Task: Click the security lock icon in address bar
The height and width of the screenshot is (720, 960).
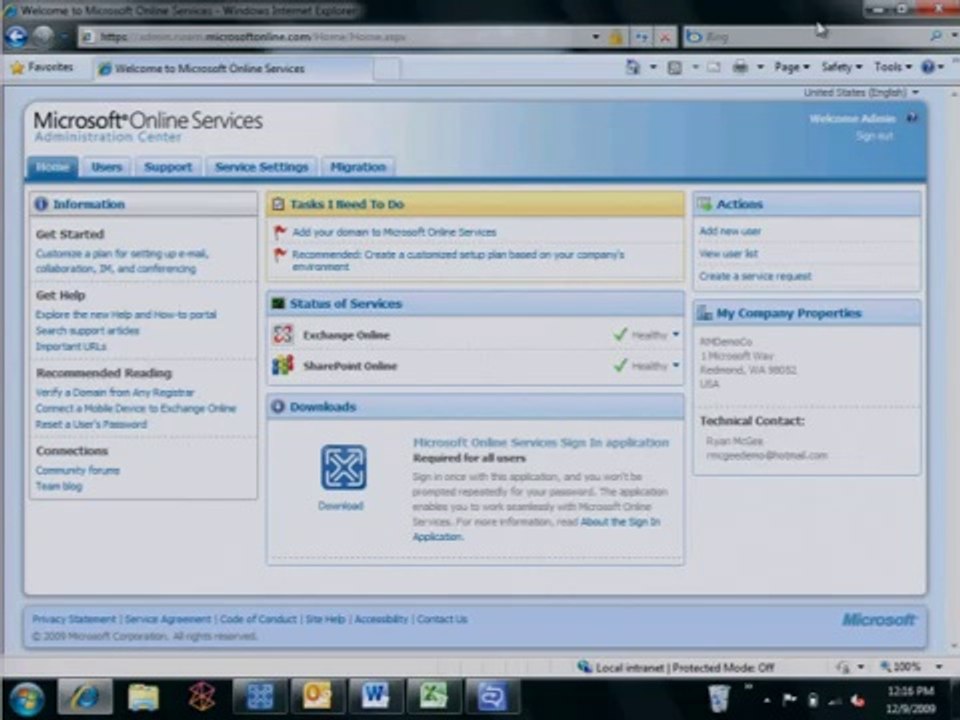Action: coord(616,37)
